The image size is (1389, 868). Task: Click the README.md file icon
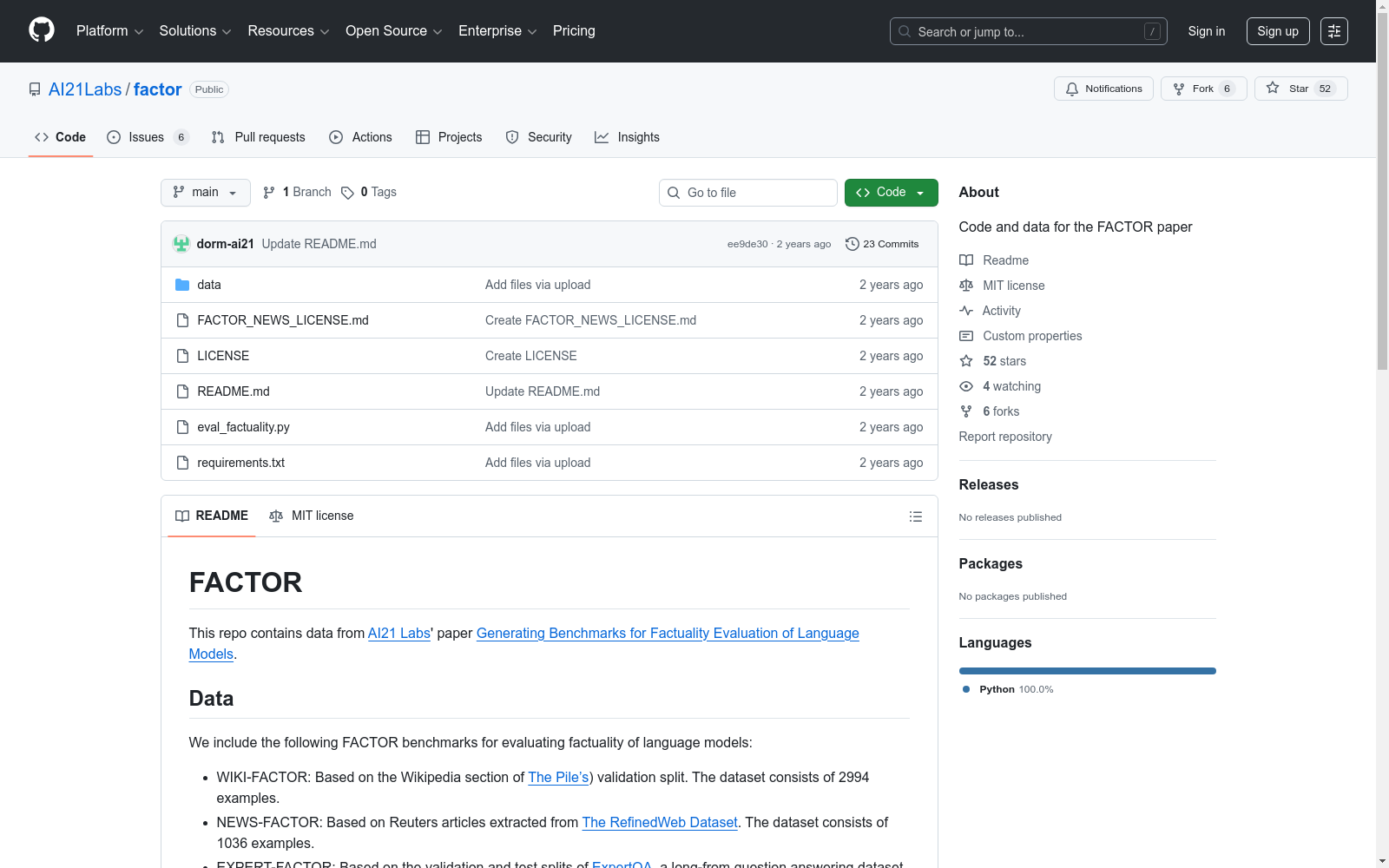tap(182, 391)
